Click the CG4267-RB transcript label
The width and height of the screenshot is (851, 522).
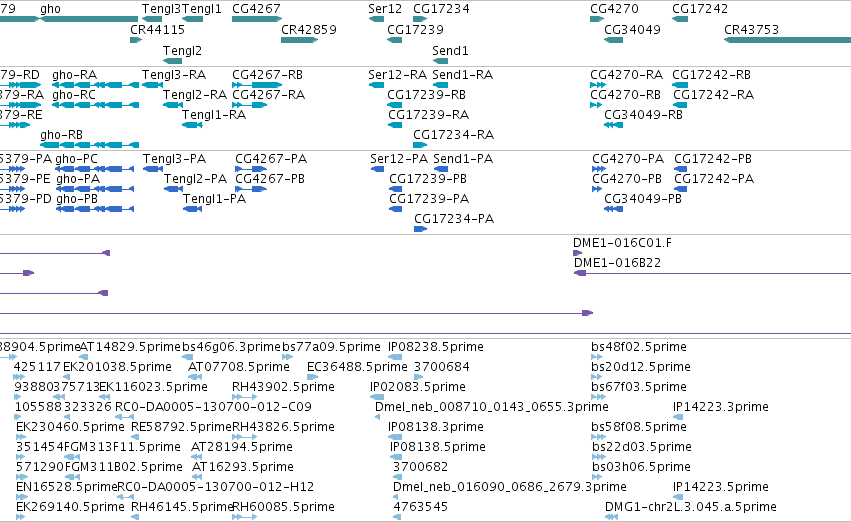click(268, 75)
